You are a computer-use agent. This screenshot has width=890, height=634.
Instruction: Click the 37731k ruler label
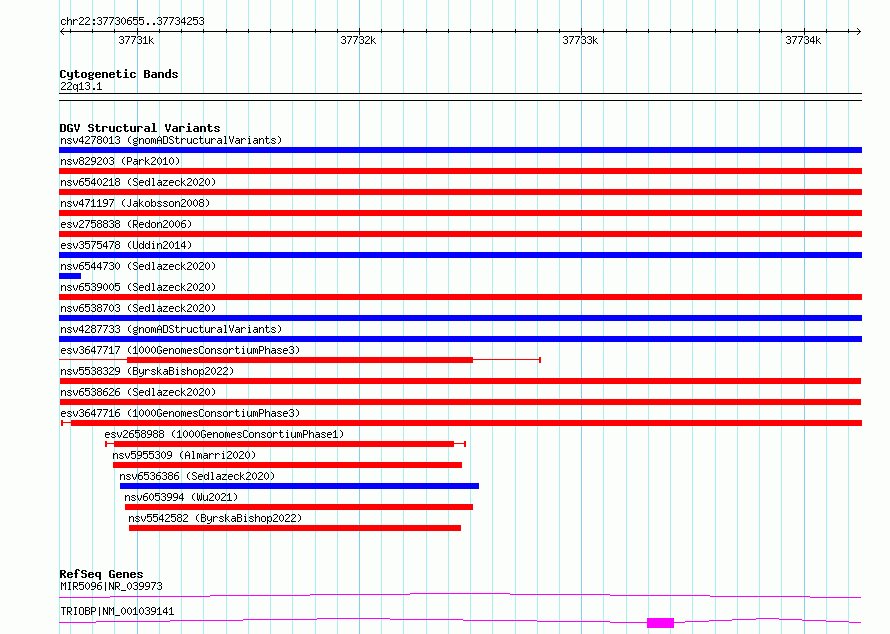pyautogui.click(x=136, y=40)
